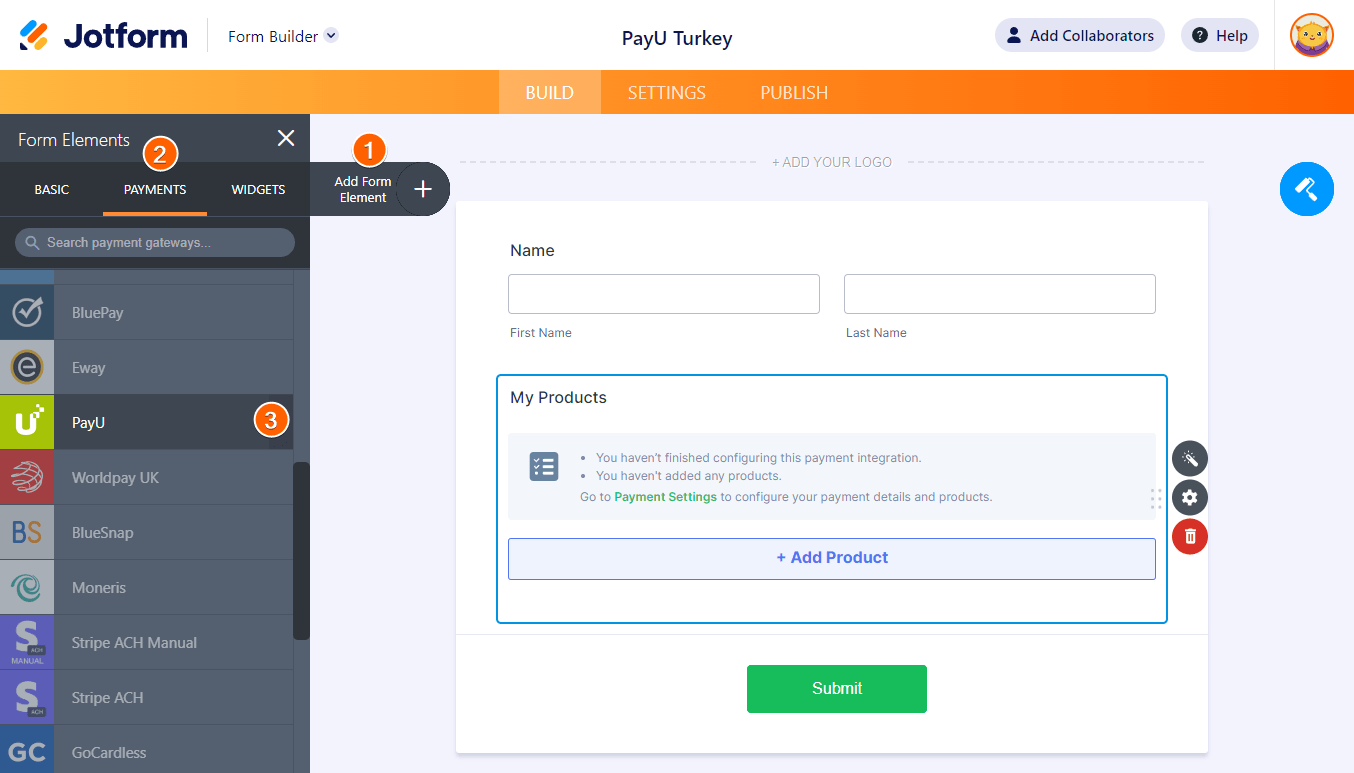Click the Last Name input field
Image resolution: width=1354 pixels, height=773 pixels.
(x=1000, y=294)
